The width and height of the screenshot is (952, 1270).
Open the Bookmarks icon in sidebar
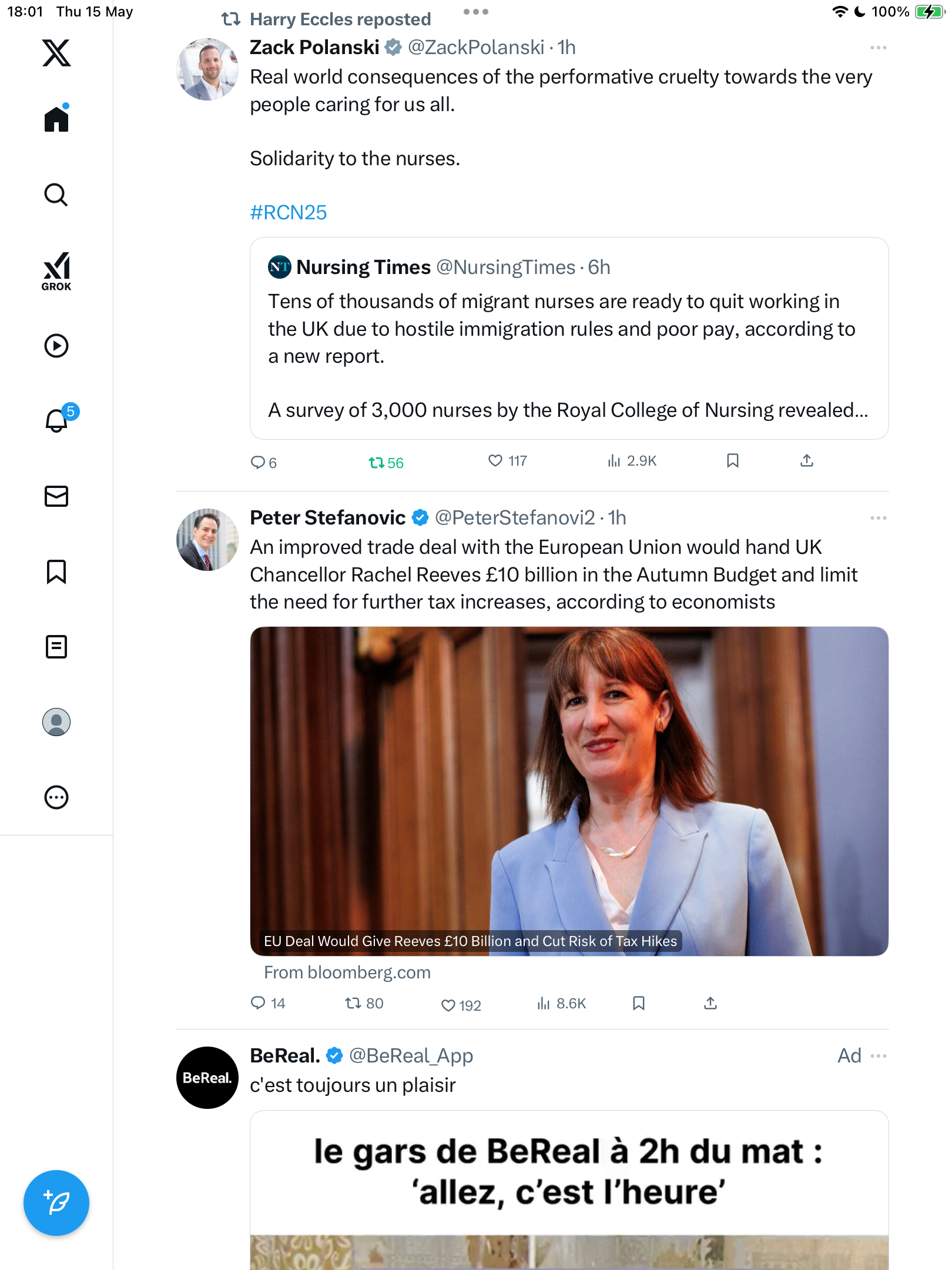56,571
